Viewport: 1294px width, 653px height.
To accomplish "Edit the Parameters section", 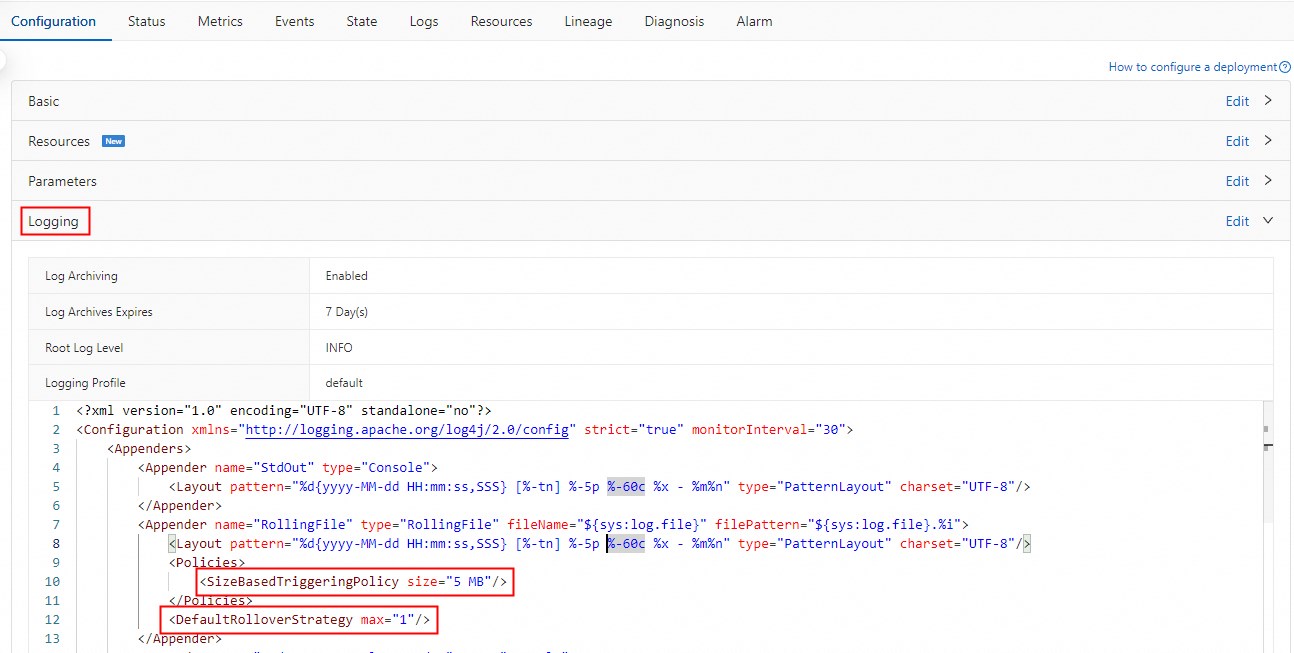I will 1238,181.
